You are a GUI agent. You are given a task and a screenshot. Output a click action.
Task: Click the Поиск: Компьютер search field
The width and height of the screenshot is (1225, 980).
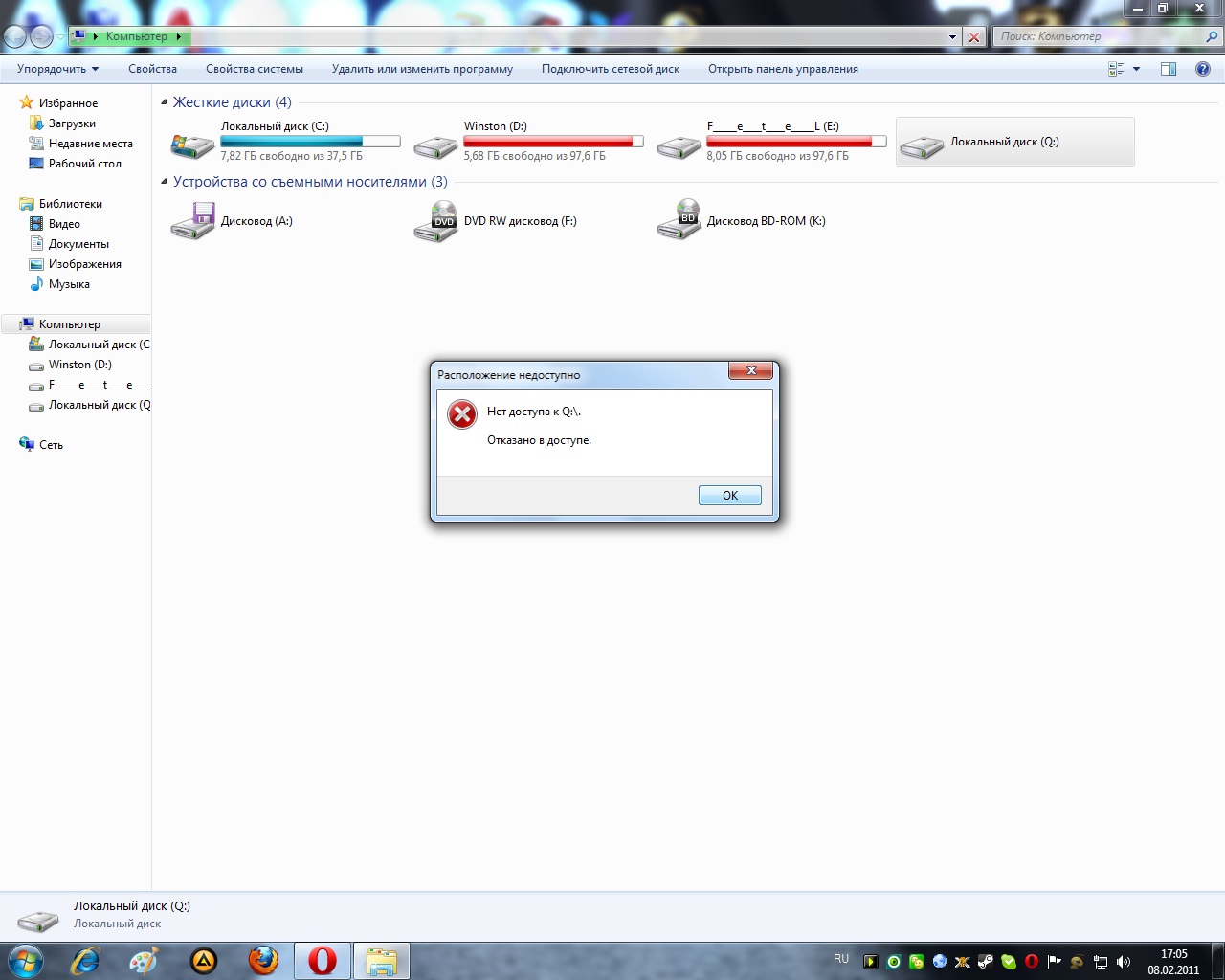click(1099, 36)
